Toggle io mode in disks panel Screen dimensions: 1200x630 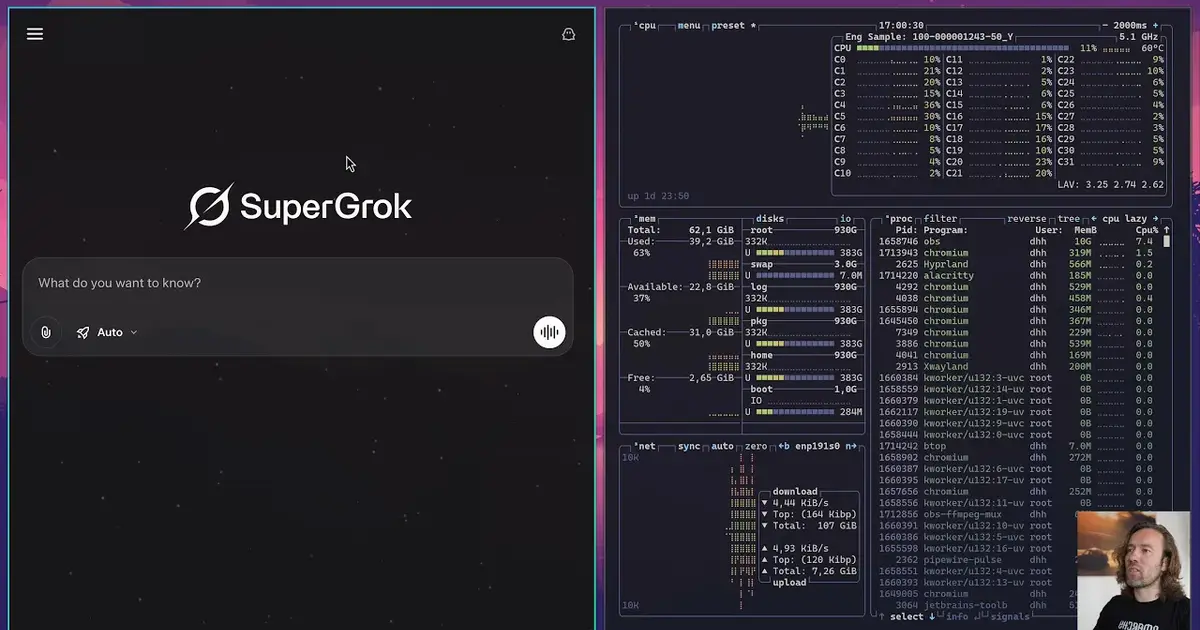coord(845,218)
